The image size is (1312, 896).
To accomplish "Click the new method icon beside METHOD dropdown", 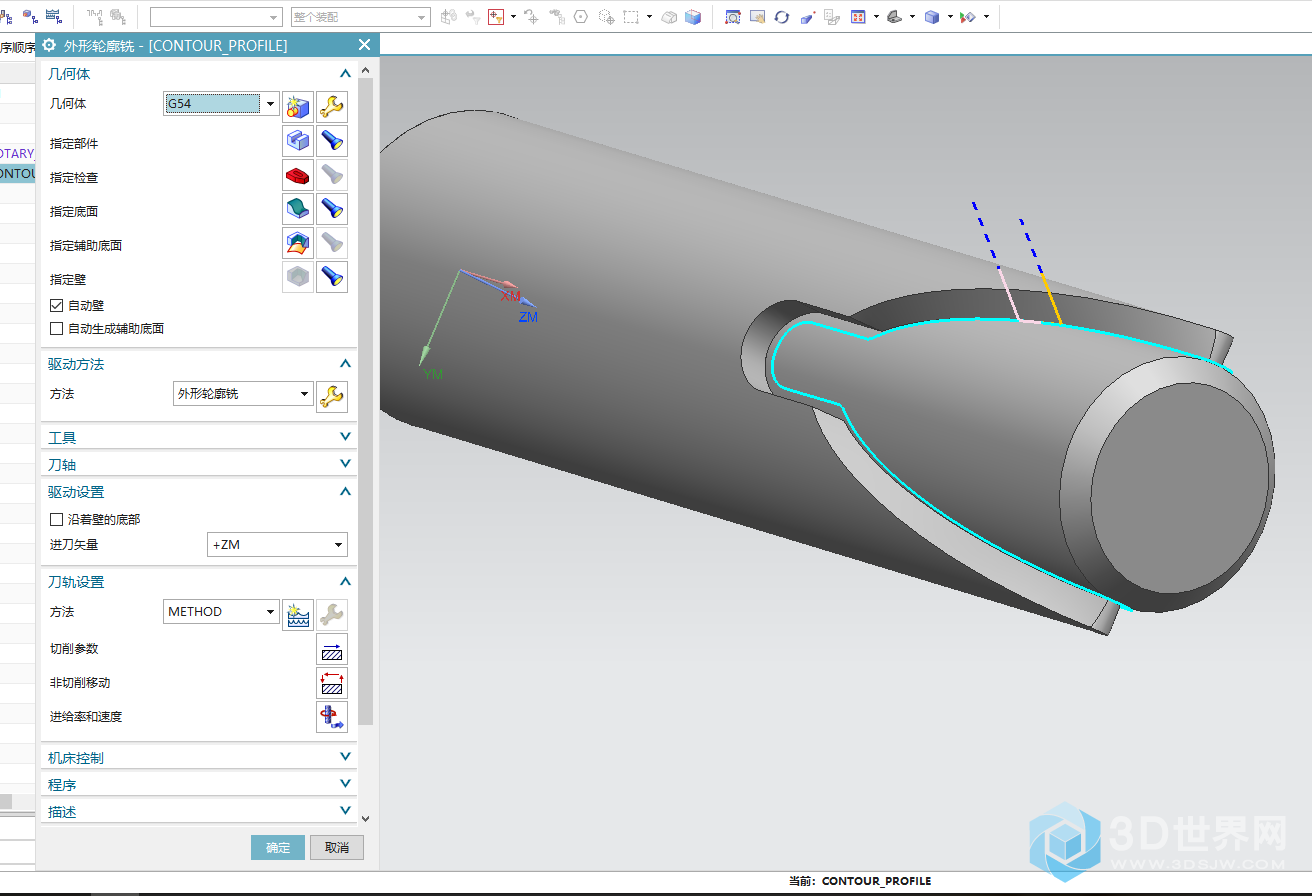I will [298, 614].
